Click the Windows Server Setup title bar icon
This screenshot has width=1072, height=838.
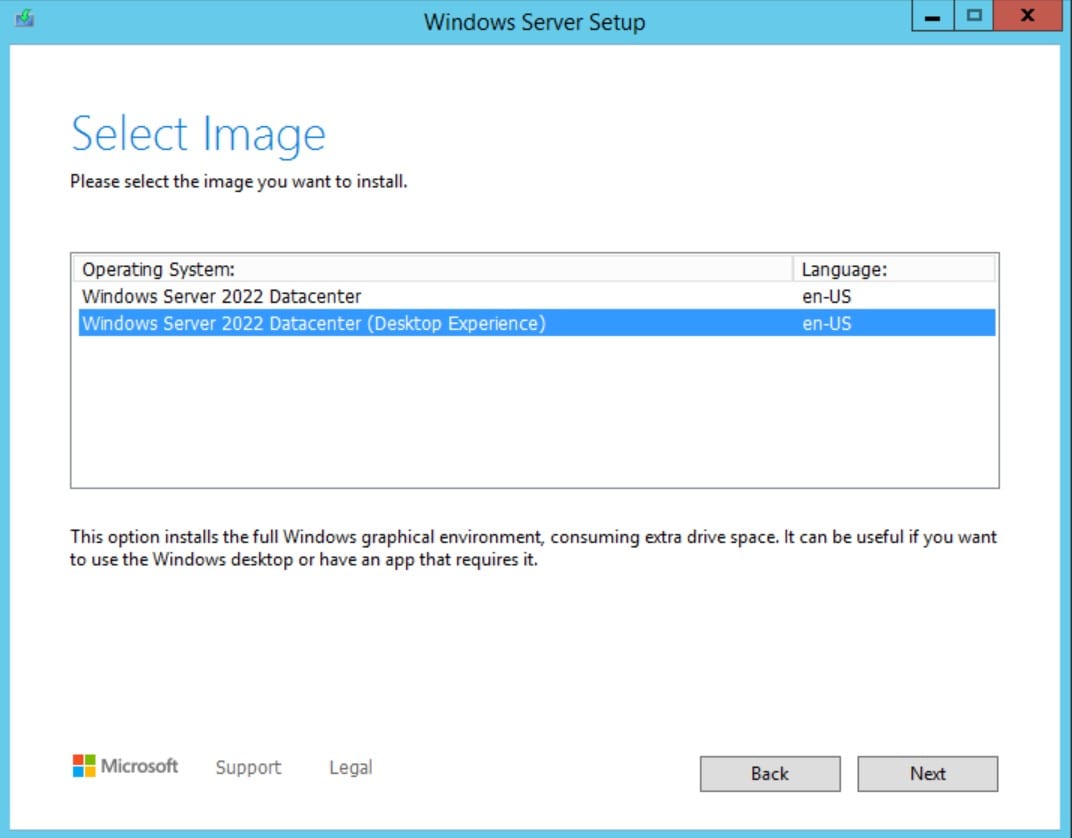pyautogui.click(x=25, y=18)
